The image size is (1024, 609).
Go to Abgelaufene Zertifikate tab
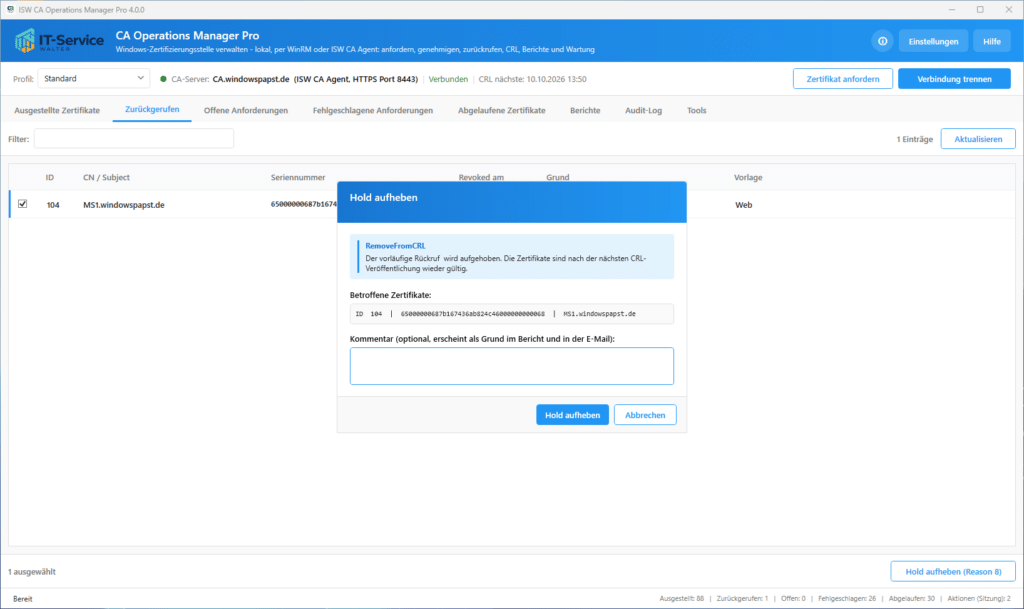point(502,110)
